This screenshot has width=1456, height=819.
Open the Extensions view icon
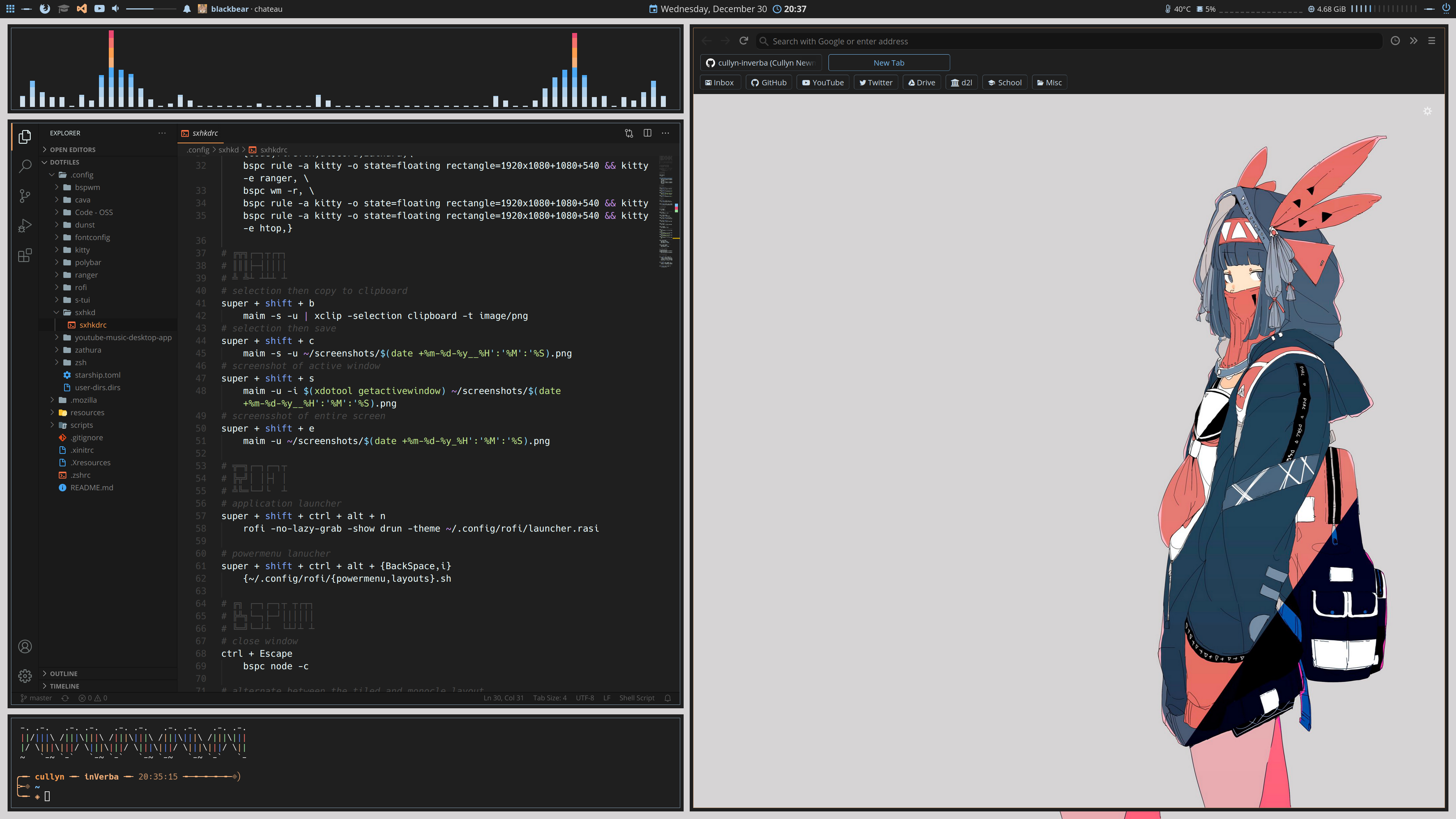click(25, 256)
